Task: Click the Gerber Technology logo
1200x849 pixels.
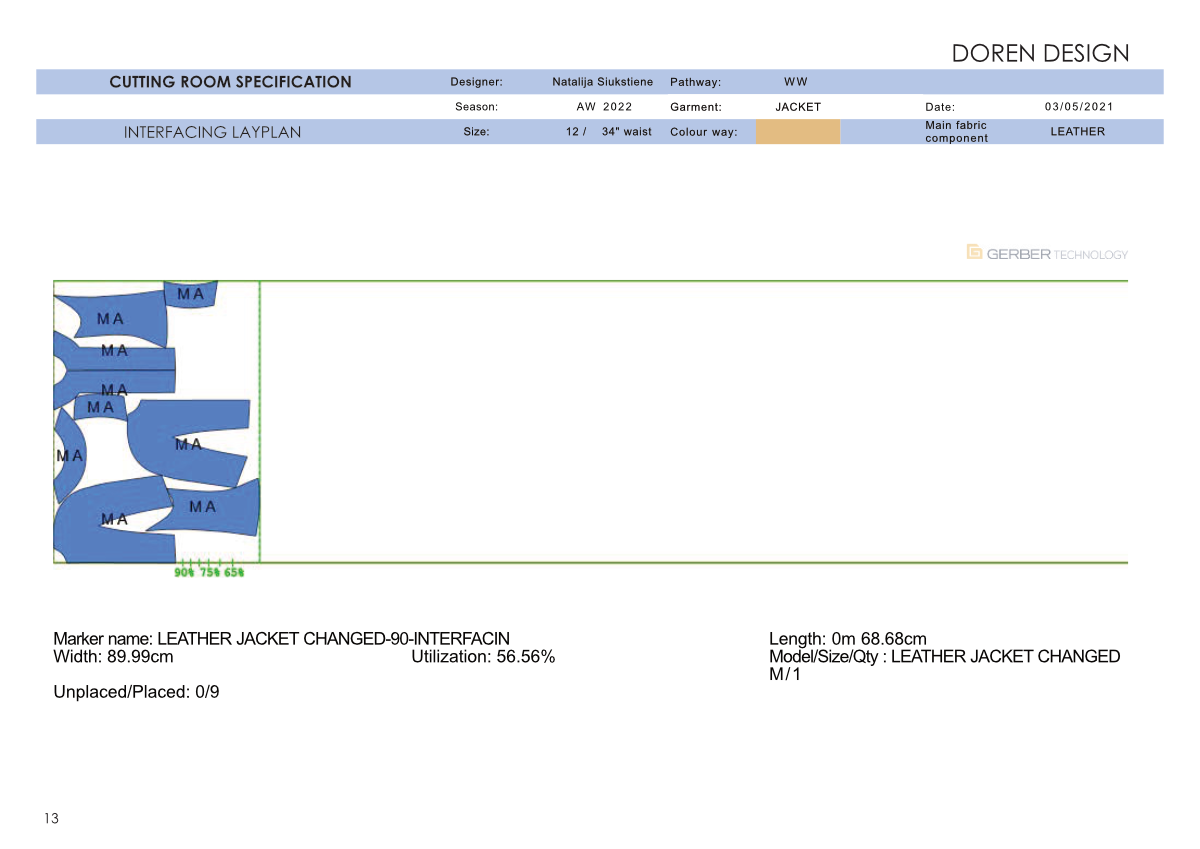Action: [1047, 253]
